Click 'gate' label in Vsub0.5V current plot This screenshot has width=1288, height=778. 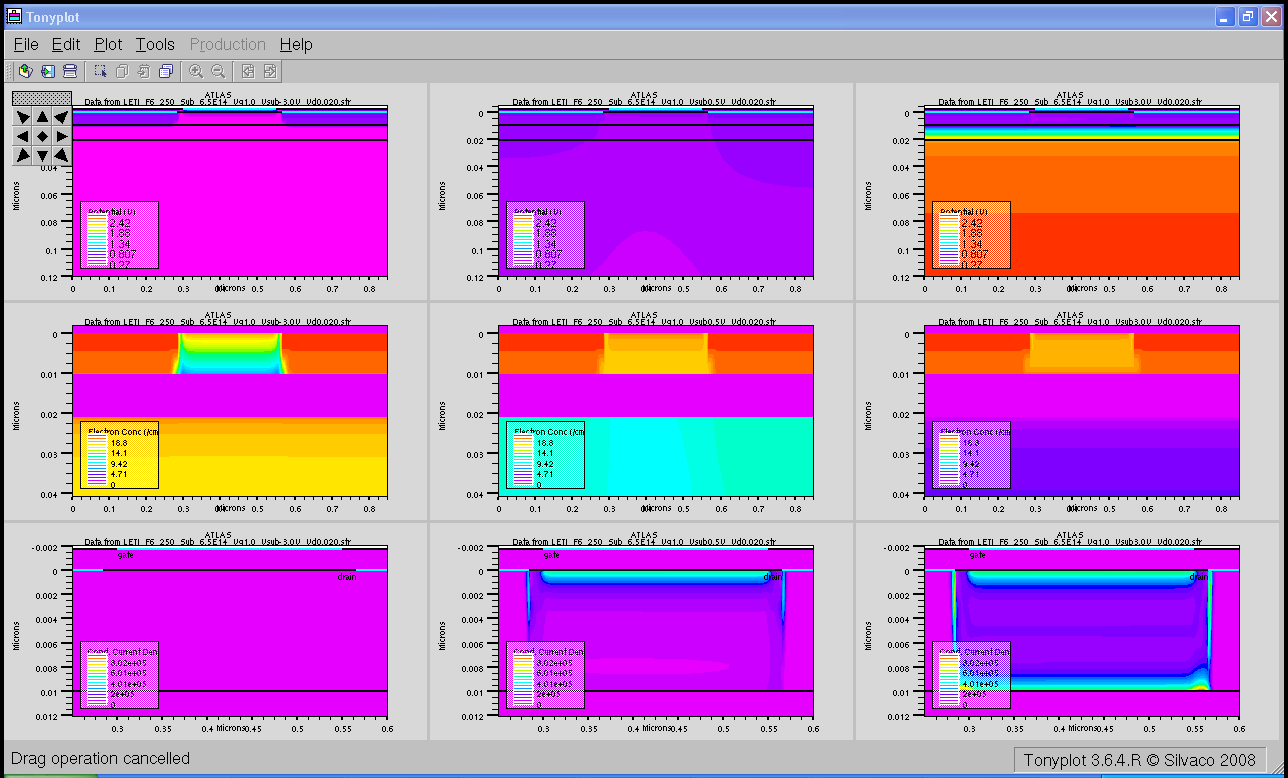click(551, 555)
